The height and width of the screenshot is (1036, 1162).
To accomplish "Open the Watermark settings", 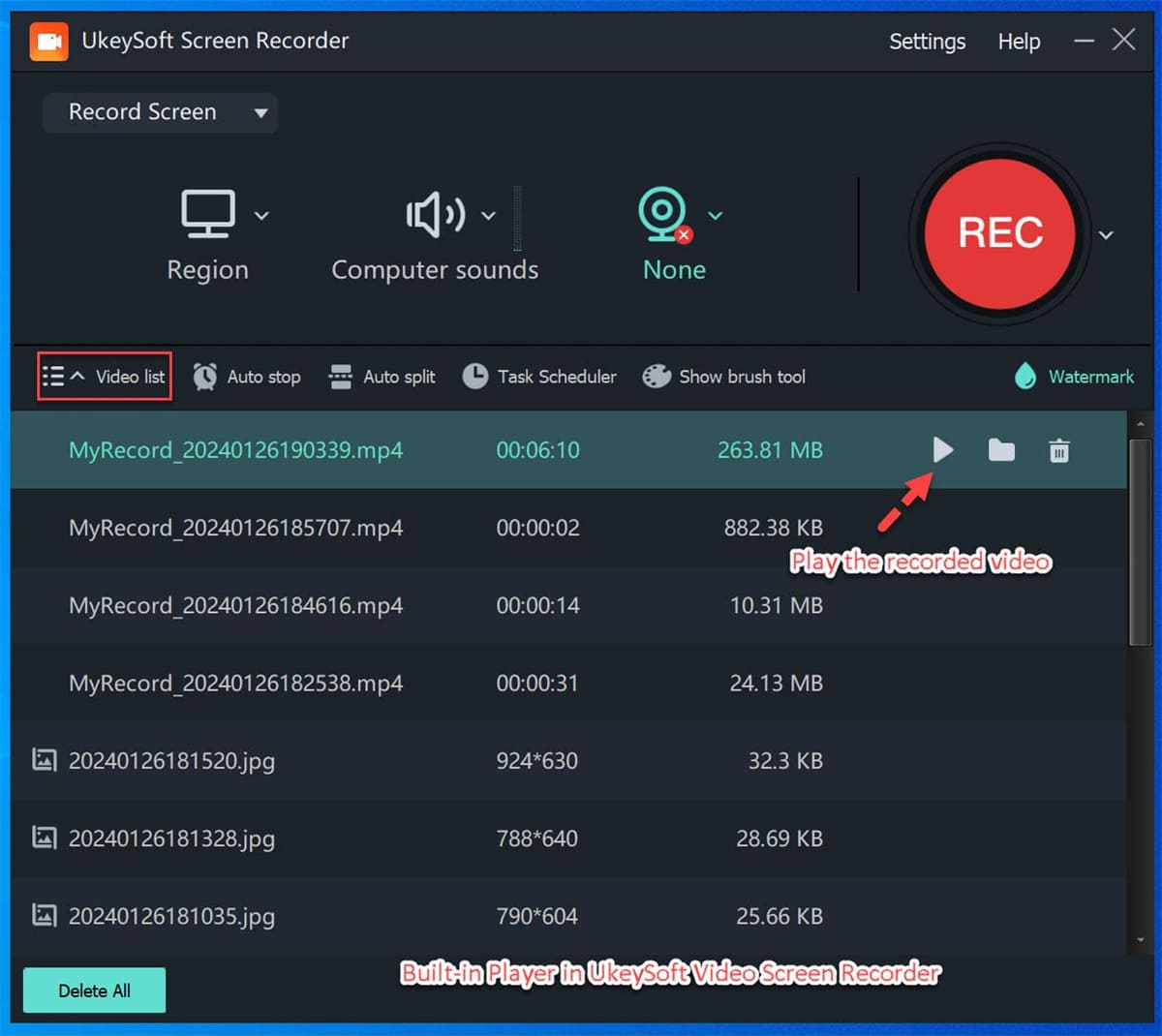I will 1074,377.
